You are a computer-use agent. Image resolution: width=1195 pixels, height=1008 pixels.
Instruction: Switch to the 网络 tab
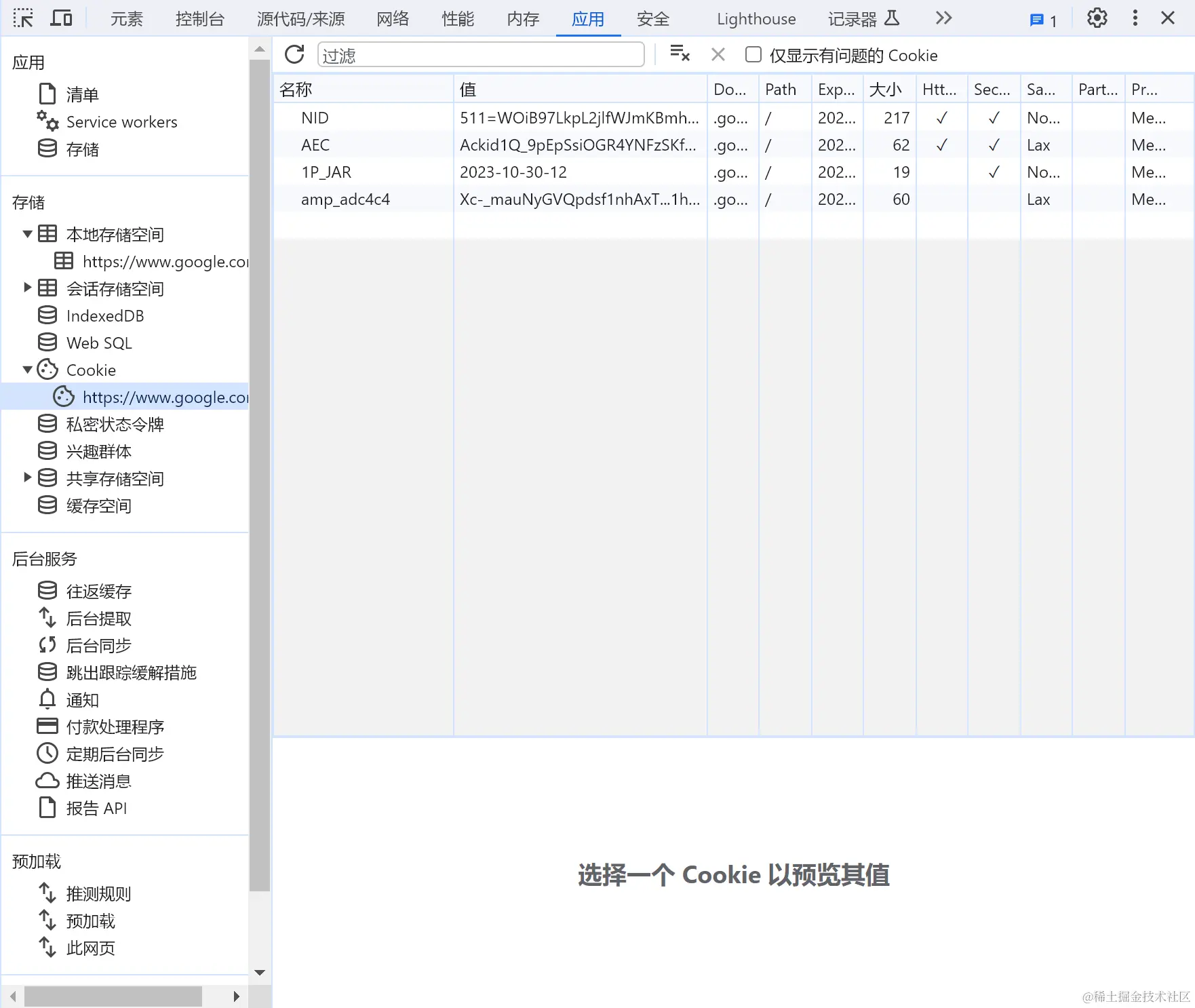[391, 18]
